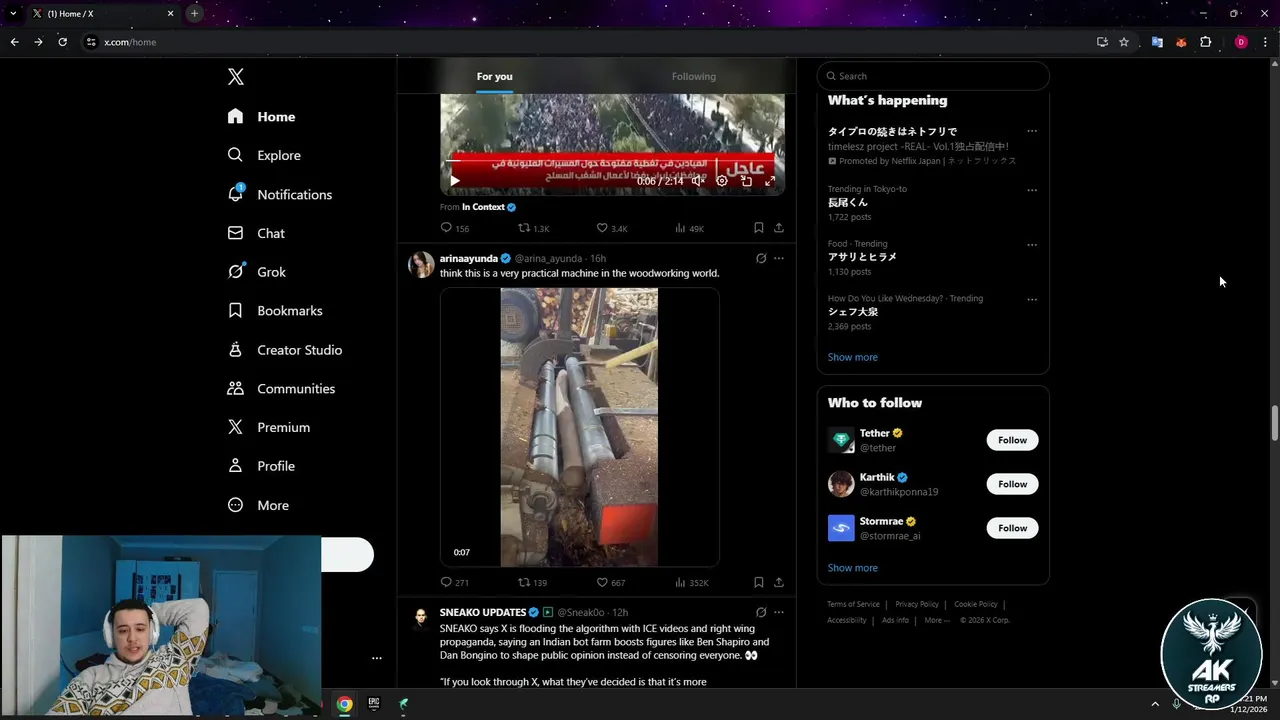Open Notifications in the sidebar

point(280,194)
